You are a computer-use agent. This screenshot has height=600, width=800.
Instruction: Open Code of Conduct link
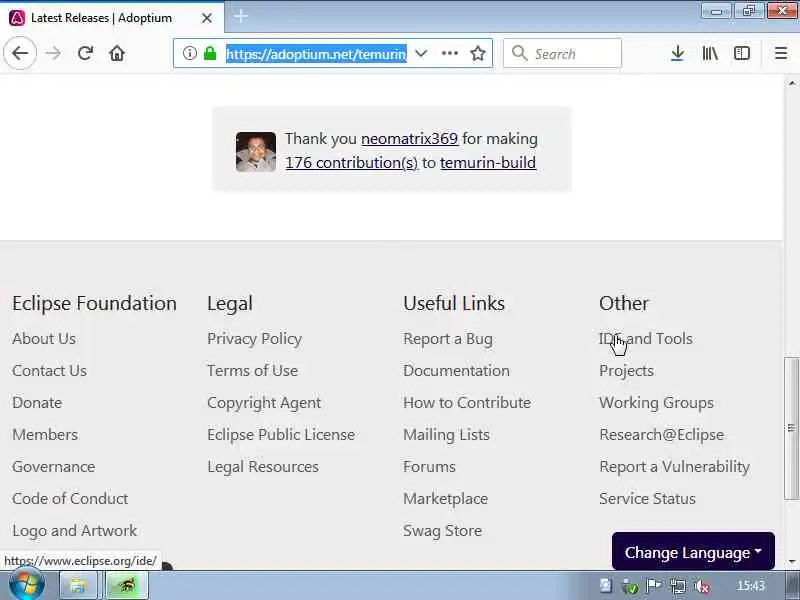coord(70,499)
